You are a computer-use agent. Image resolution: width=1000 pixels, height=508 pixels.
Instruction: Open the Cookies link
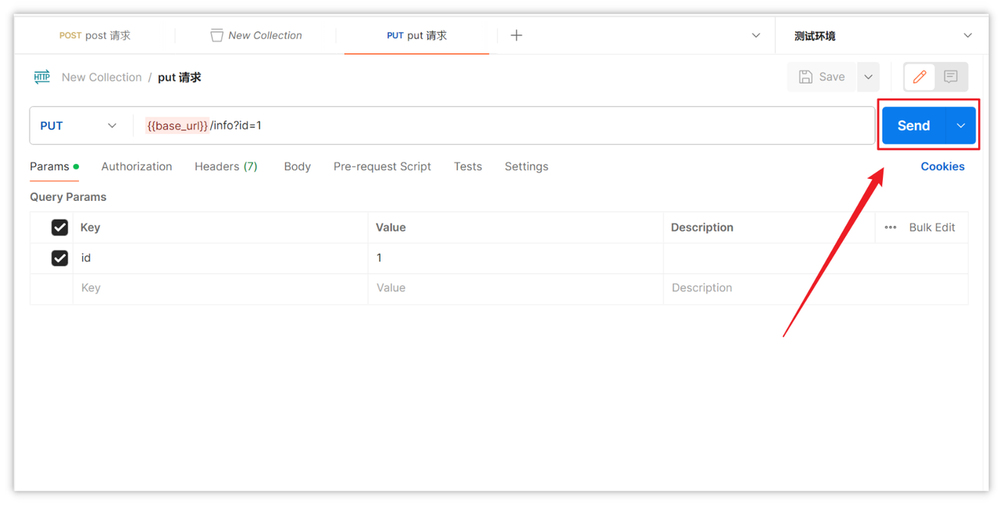tap(942, 167)
